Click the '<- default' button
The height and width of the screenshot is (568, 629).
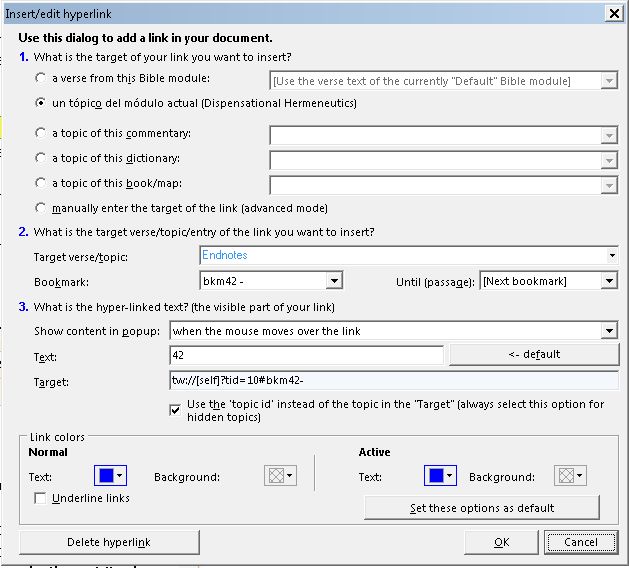pos(534,355)
